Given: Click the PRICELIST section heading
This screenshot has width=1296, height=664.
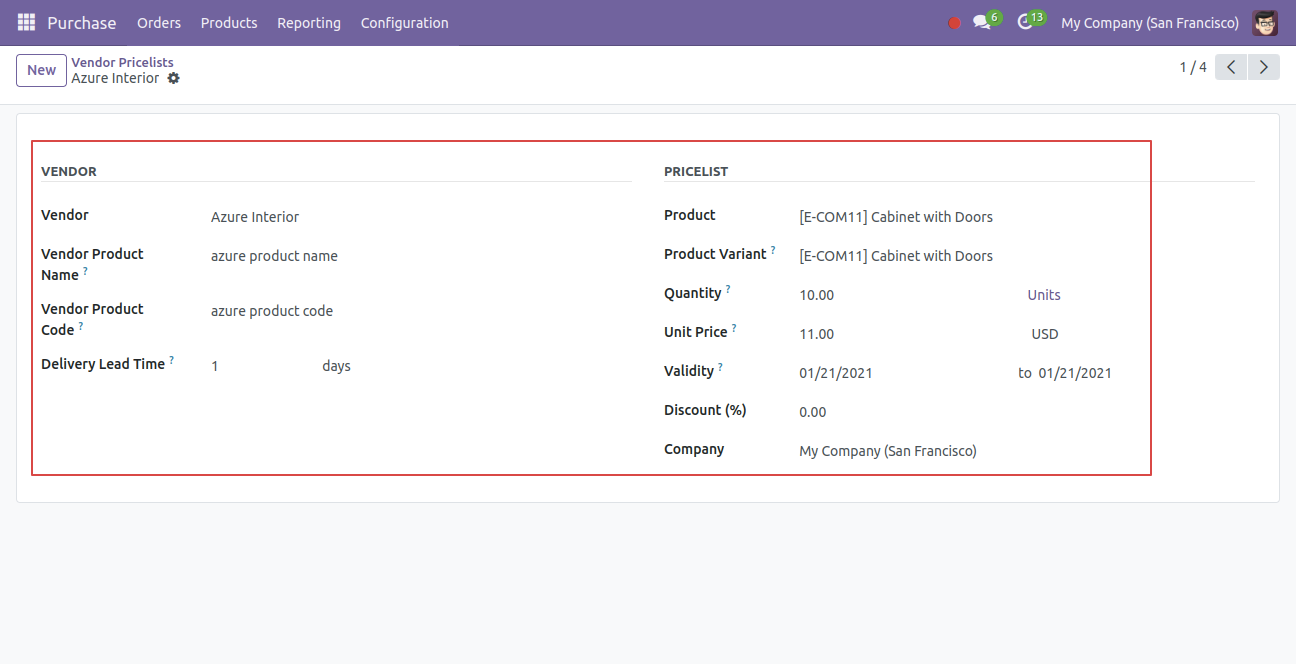Looking at the screenshot, I should point(696,171).
